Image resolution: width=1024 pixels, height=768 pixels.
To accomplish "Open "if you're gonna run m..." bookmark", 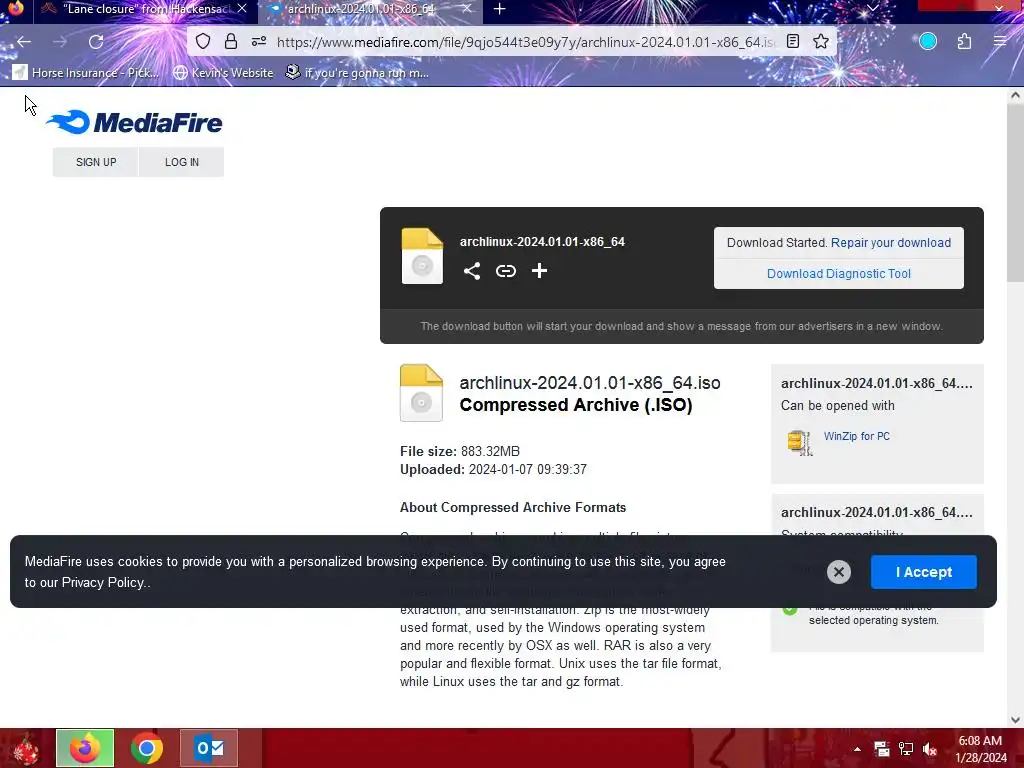I will [x=357, y=72].
